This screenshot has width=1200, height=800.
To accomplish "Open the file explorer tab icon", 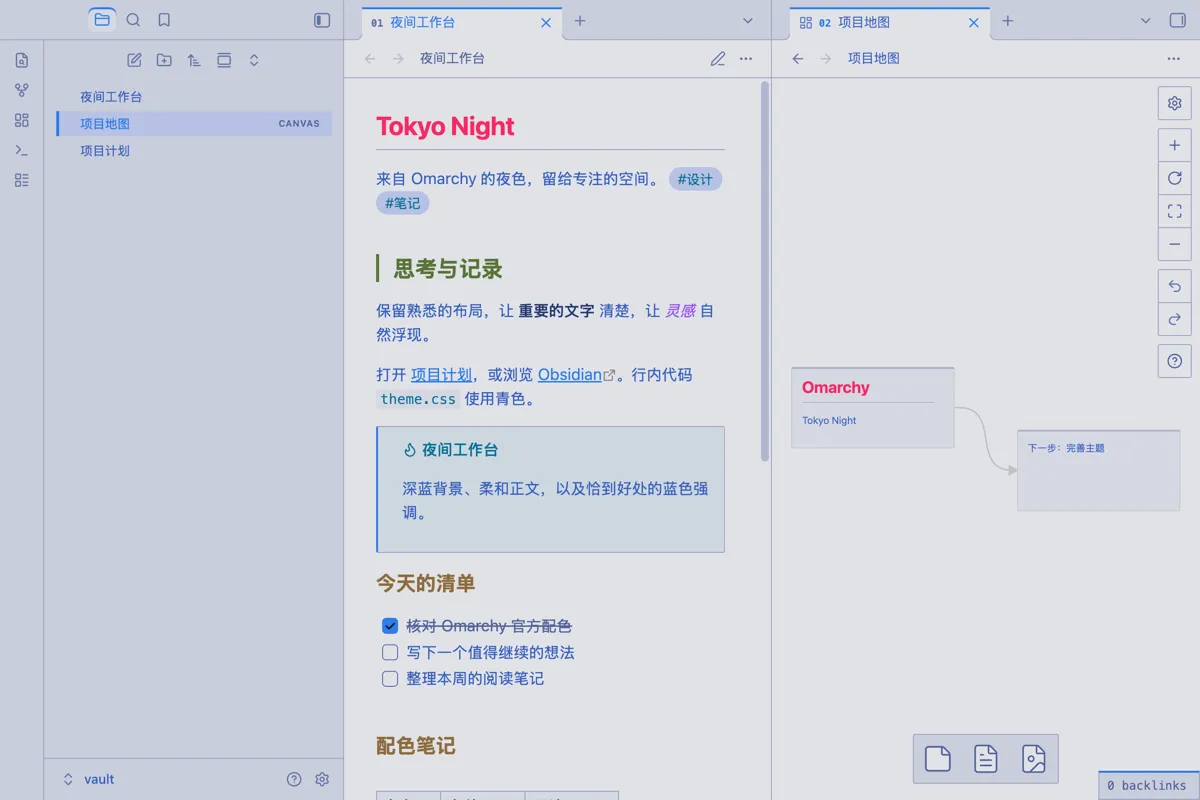I will (102, 20).
